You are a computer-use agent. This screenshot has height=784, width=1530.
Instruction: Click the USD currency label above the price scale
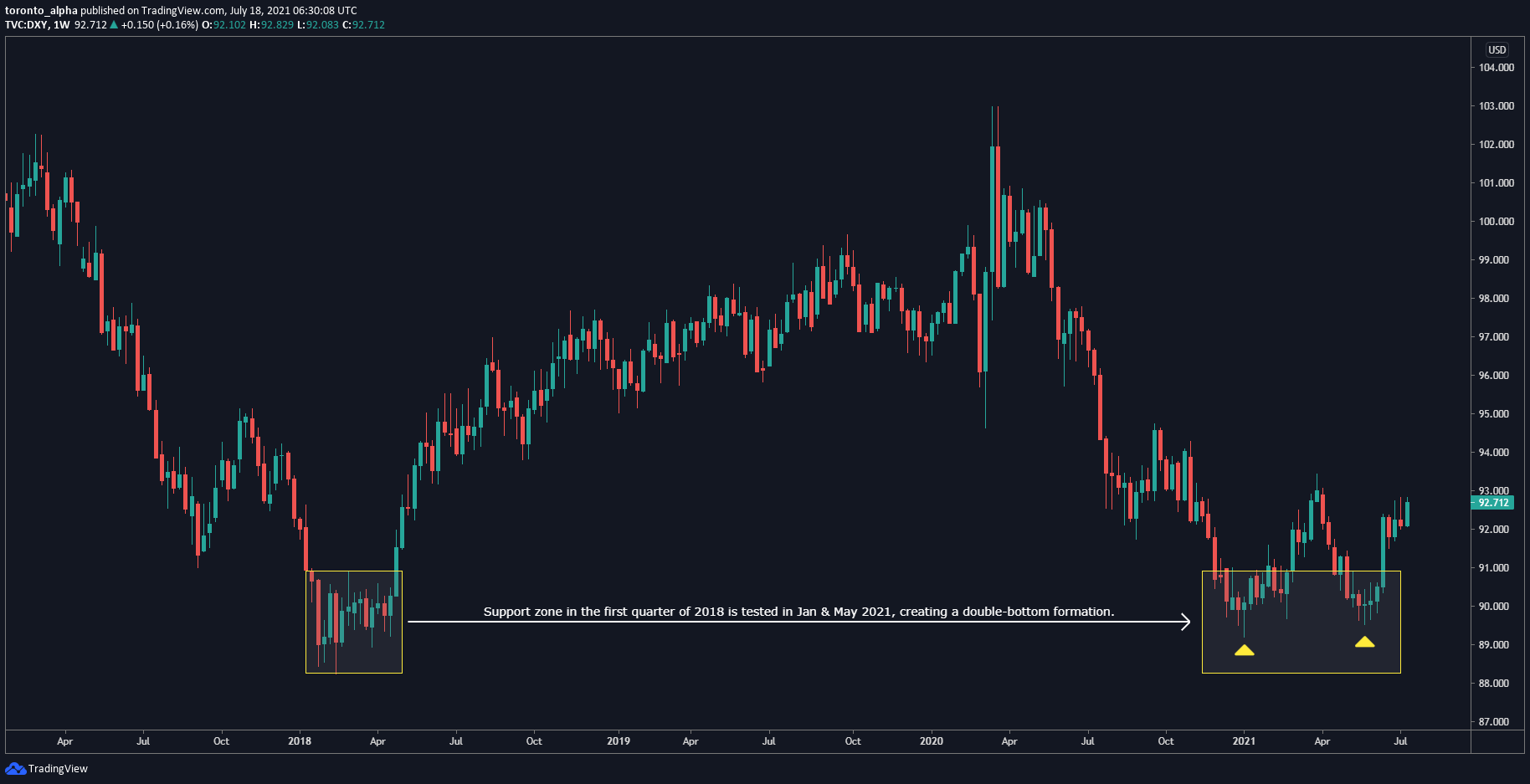(x=1497, y=49)
